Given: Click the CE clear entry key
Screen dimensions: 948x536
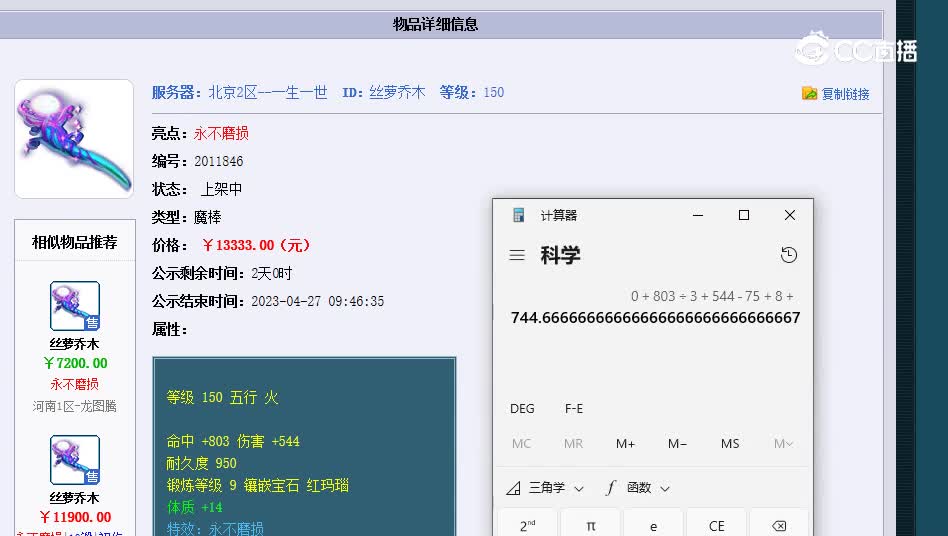Looking at the screenshot, I should click(x=716, y=523).
